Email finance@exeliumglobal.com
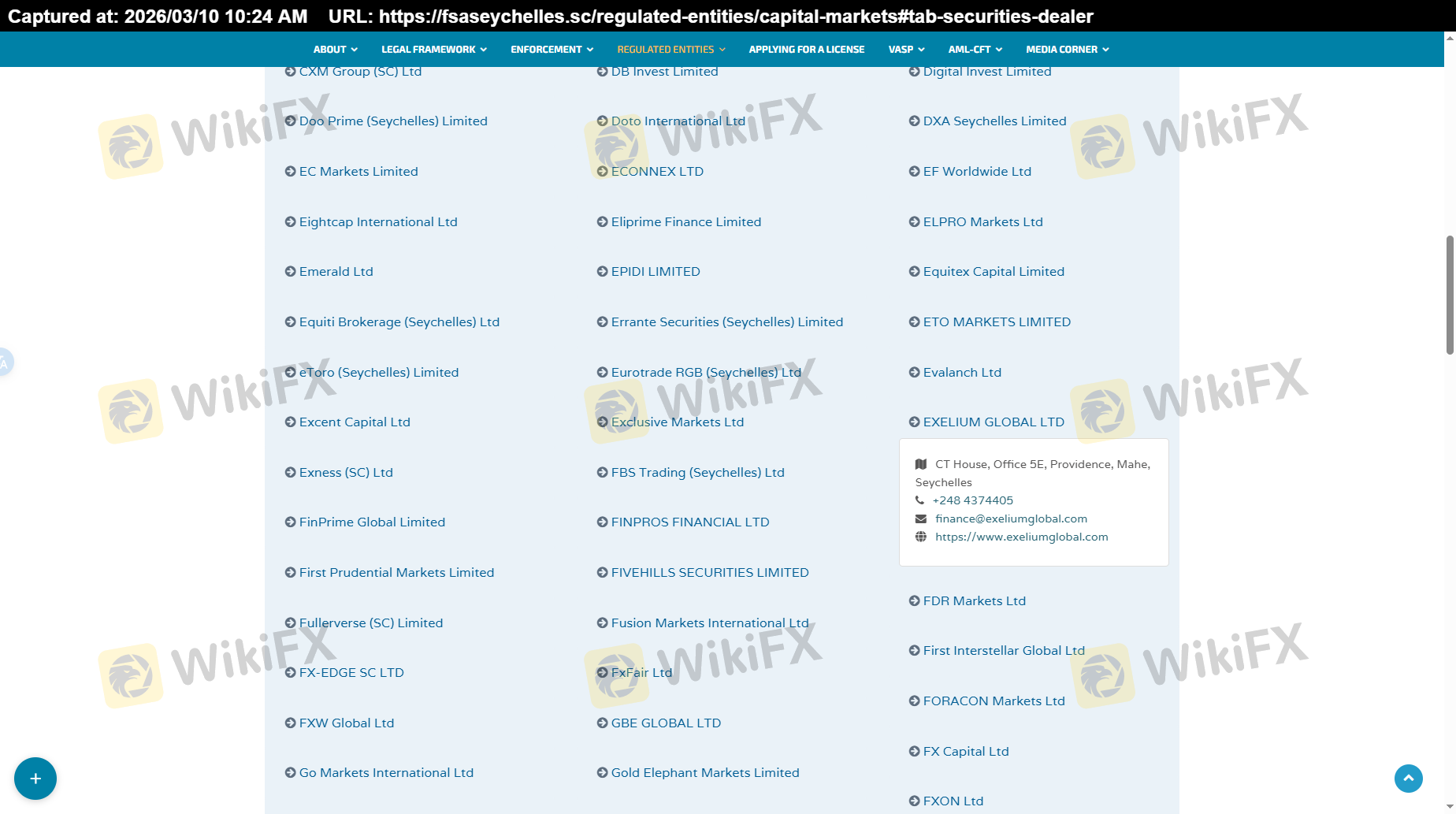This screenshot has width=1456, height=814. tap(1011, 519)
